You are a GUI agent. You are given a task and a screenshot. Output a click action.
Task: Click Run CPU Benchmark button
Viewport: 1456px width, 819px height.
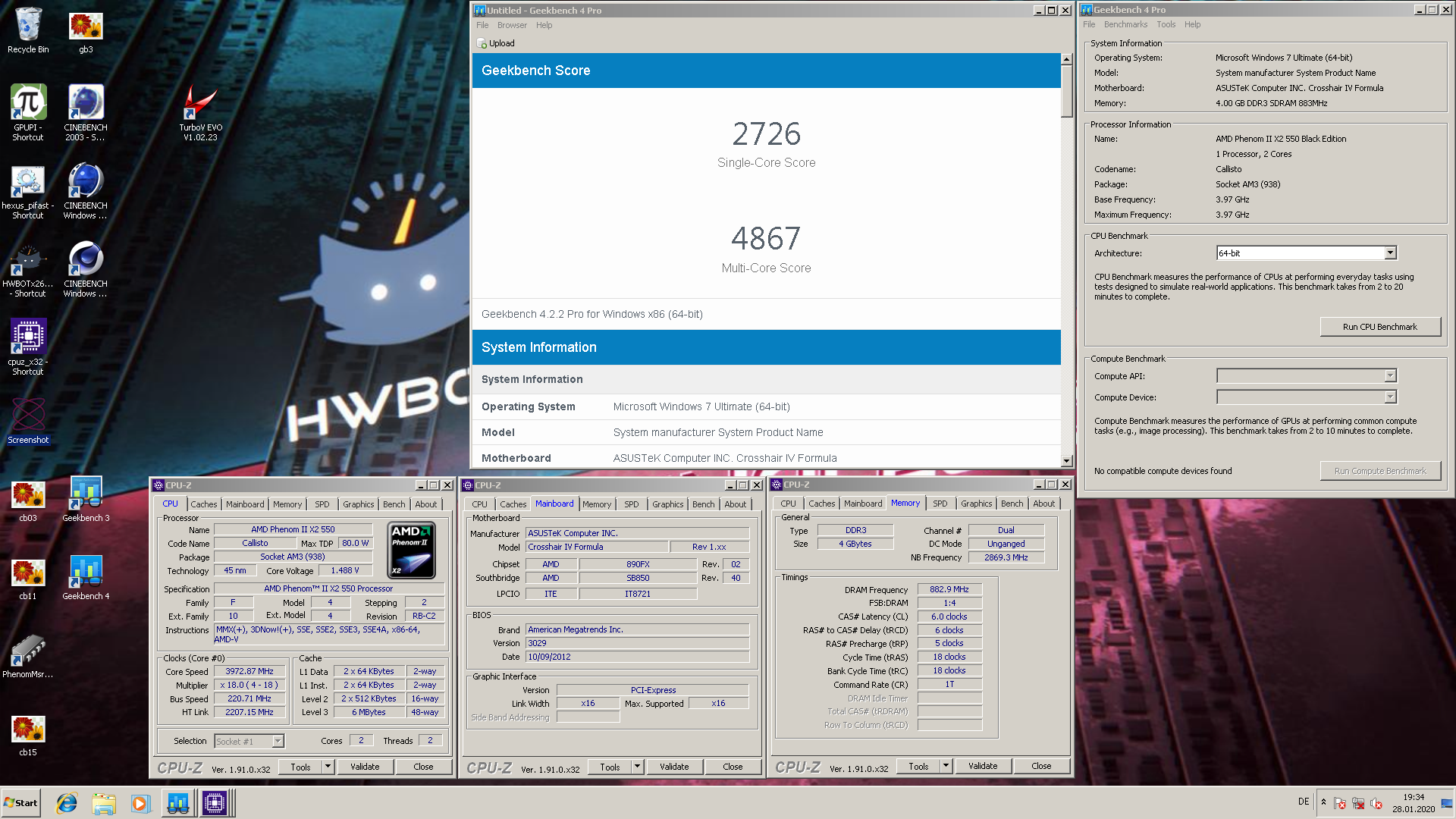[1380, 327]
